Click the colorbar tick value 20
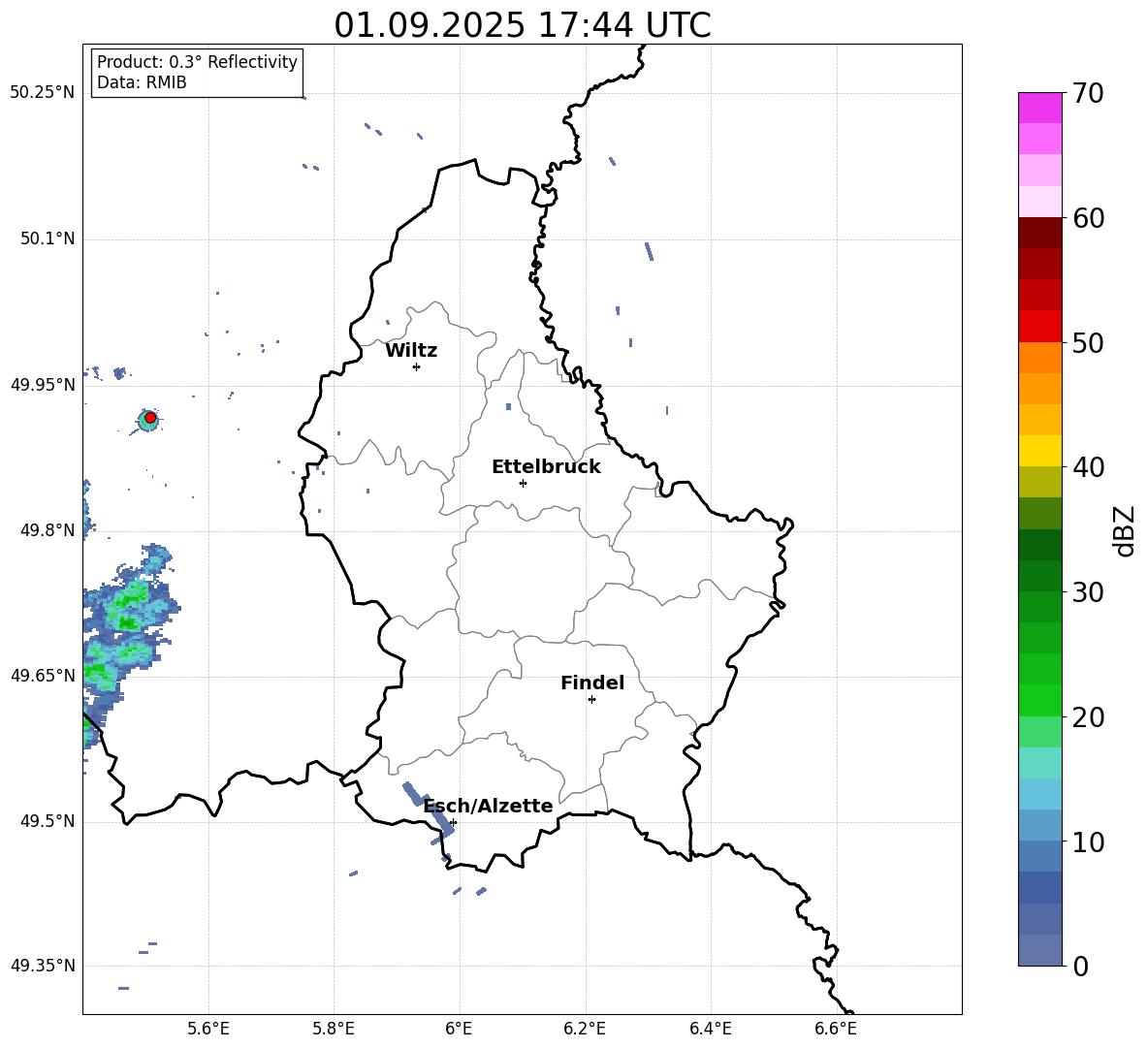The image size is (1148, 1048). 1088,717
